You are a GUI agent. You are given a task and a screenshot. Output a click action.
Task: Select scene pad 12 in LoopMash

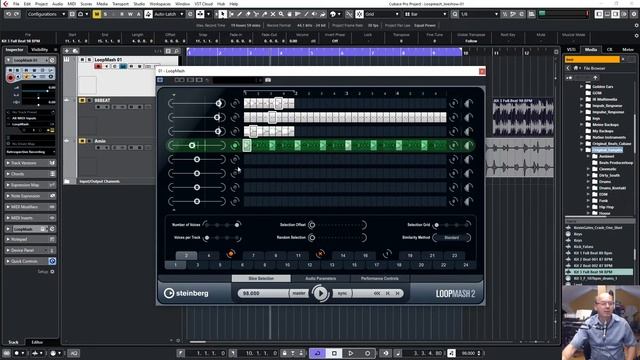pos(309,265)
